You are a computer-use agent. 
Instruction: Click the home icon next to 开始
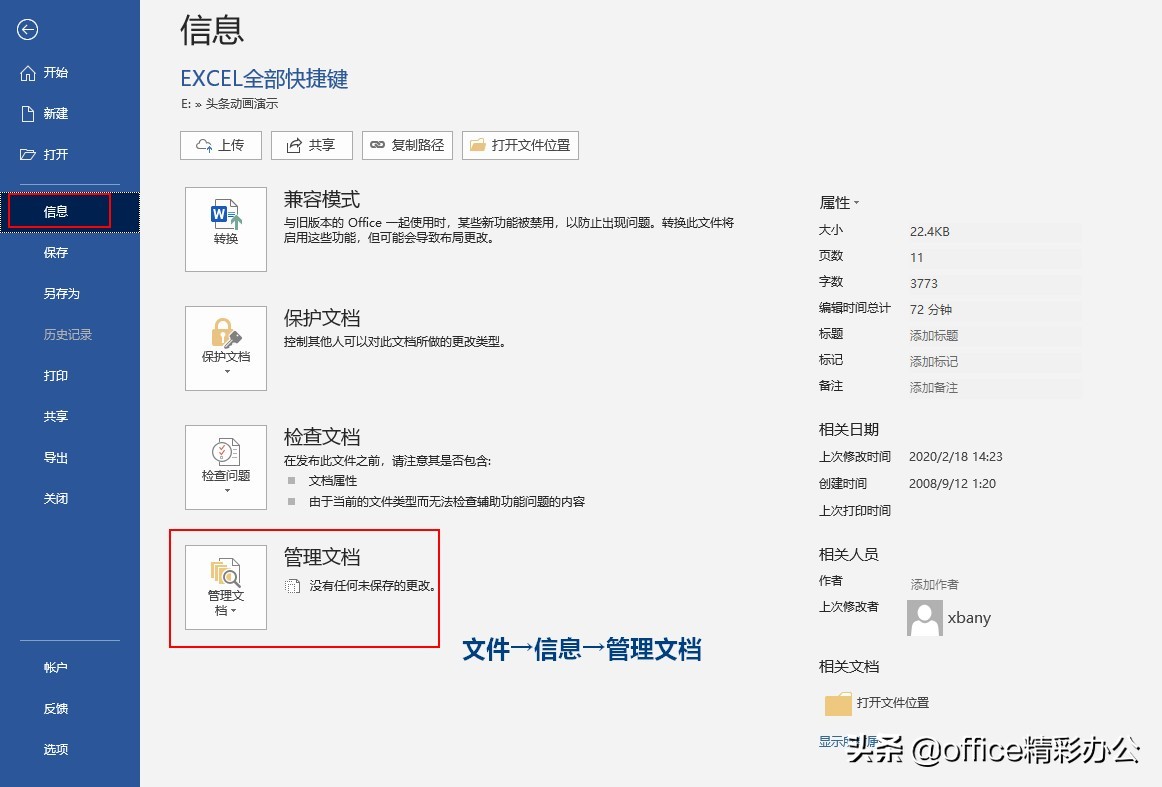(x=27, y=73)
